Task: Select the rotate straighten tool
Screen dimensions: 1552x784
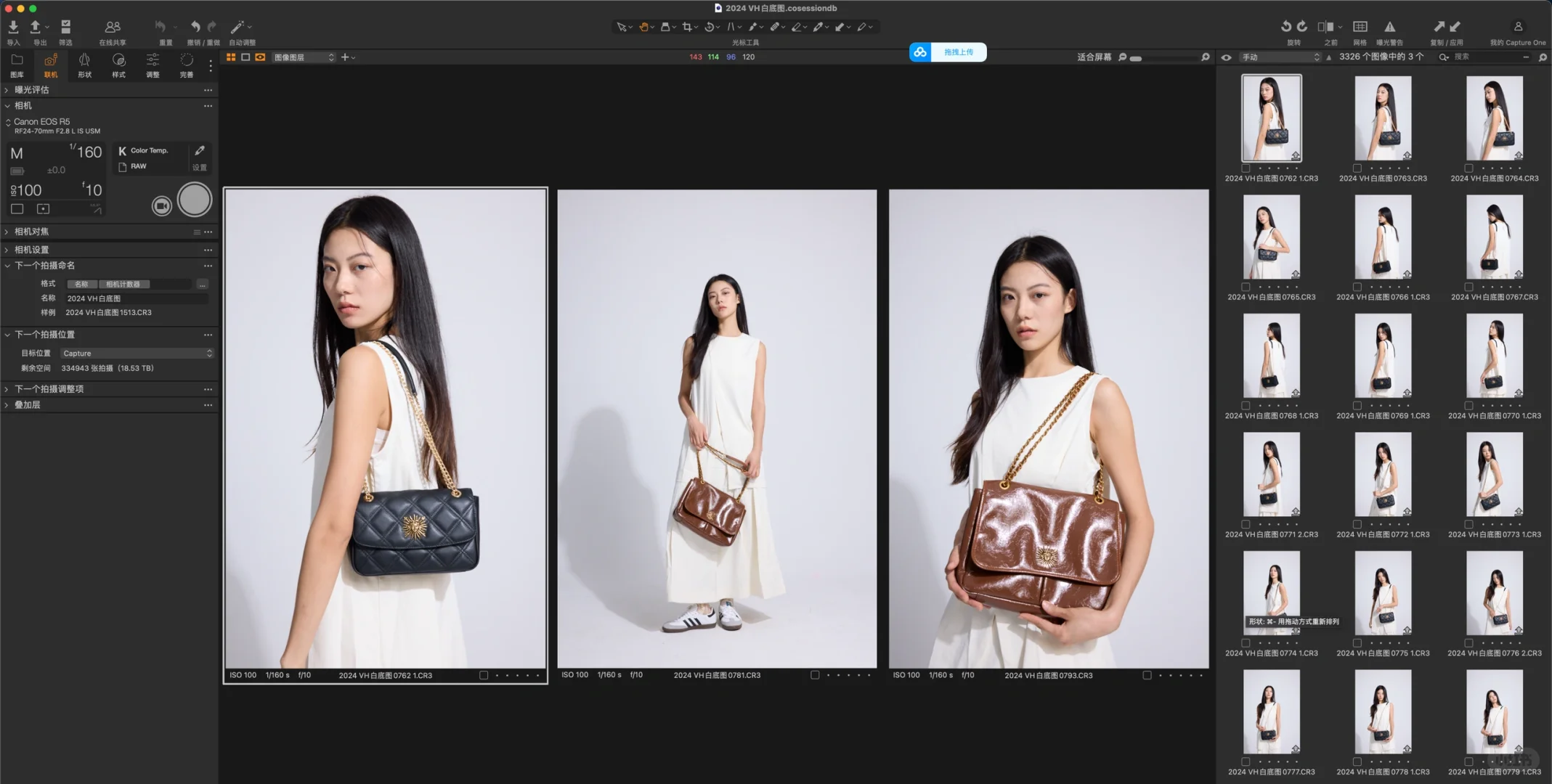Action: pyautogui.click(x=710, y=27)
